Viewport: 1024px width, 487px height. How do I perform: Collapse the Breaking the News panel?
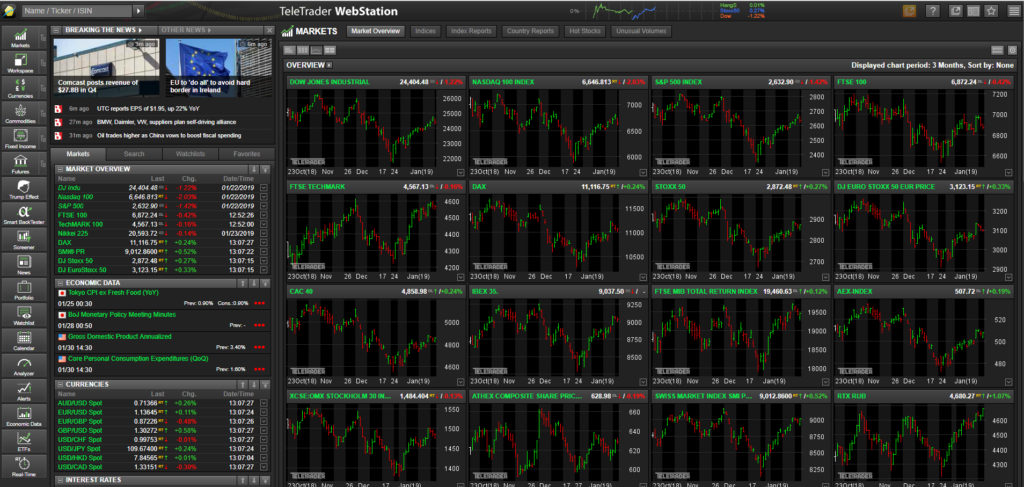coord(57,30)
